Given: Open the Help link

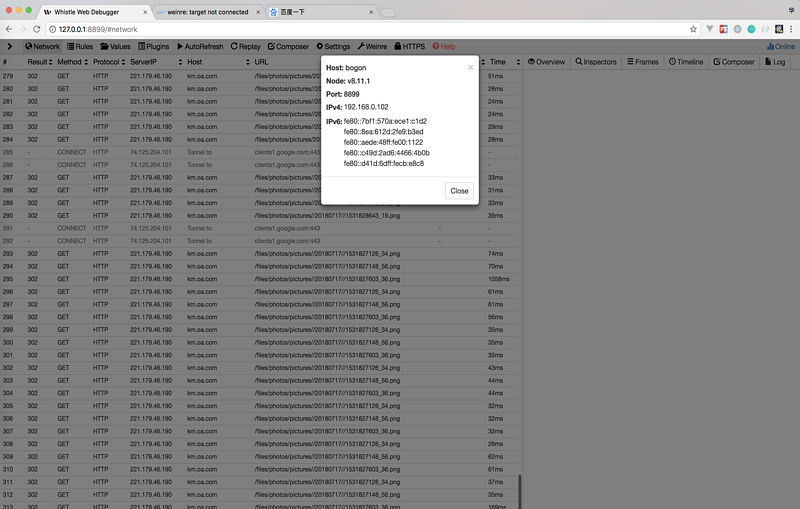Looking at the screenshot, I should tap(444, 46).
